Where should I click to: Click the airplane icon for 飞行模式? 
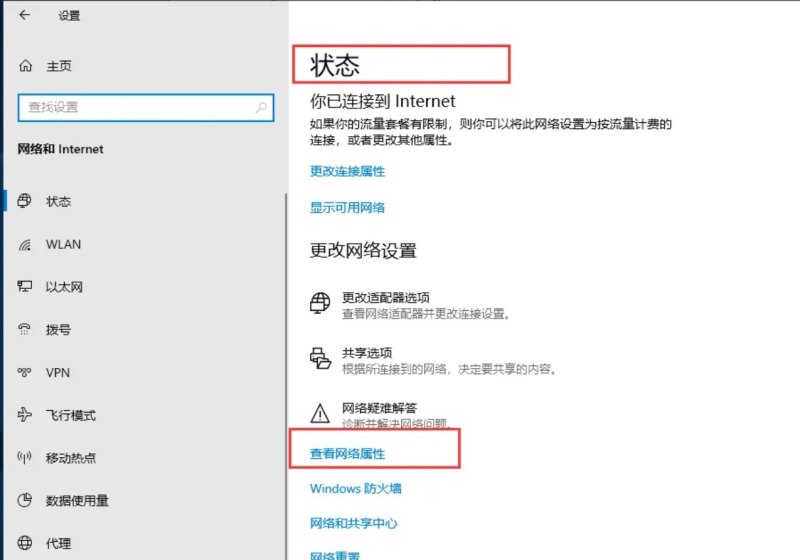point(24,415)
